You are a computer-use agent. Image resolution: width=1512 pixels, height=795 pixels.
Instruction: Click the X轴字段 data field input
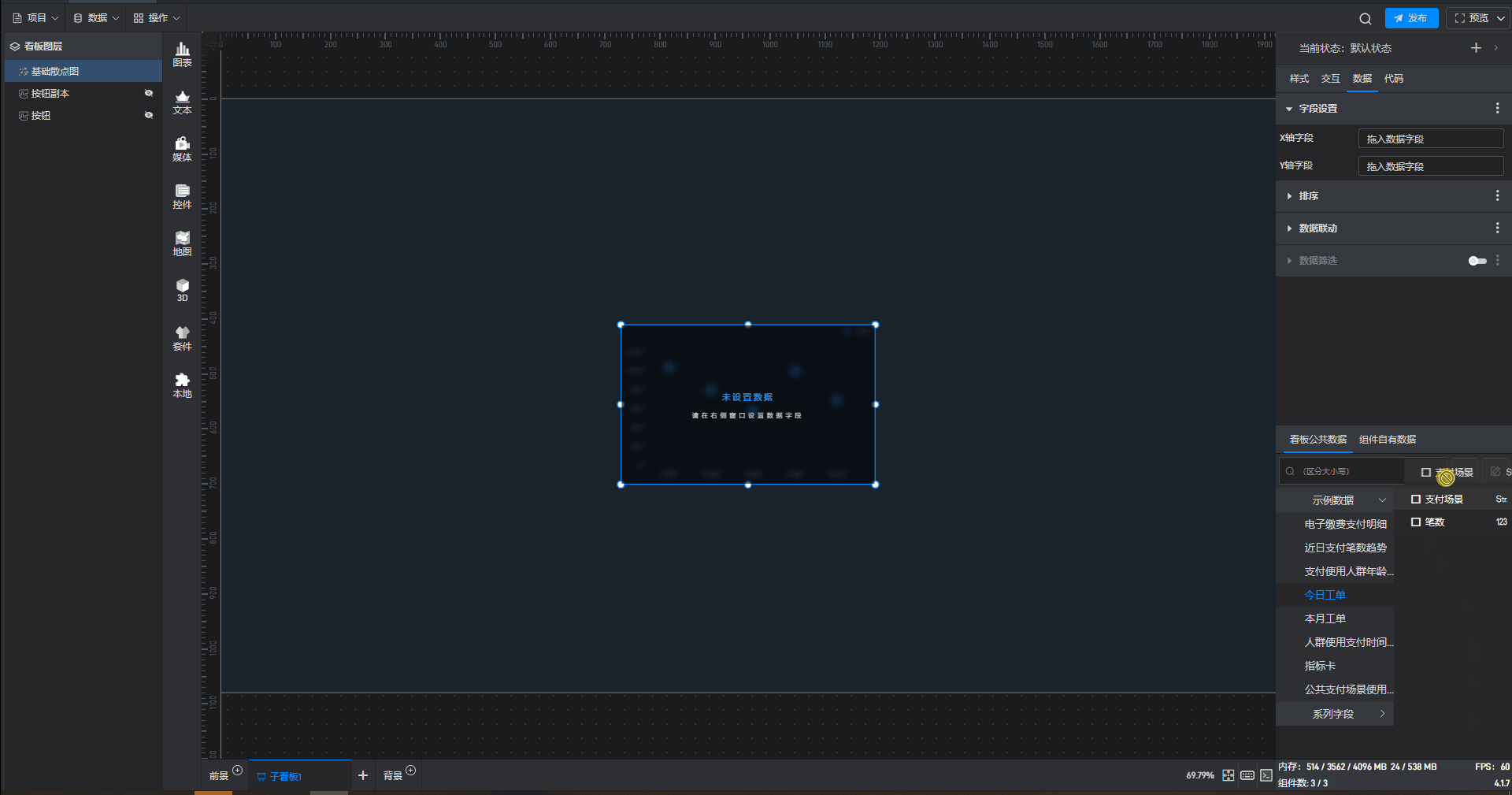(x=1430, y=139)
